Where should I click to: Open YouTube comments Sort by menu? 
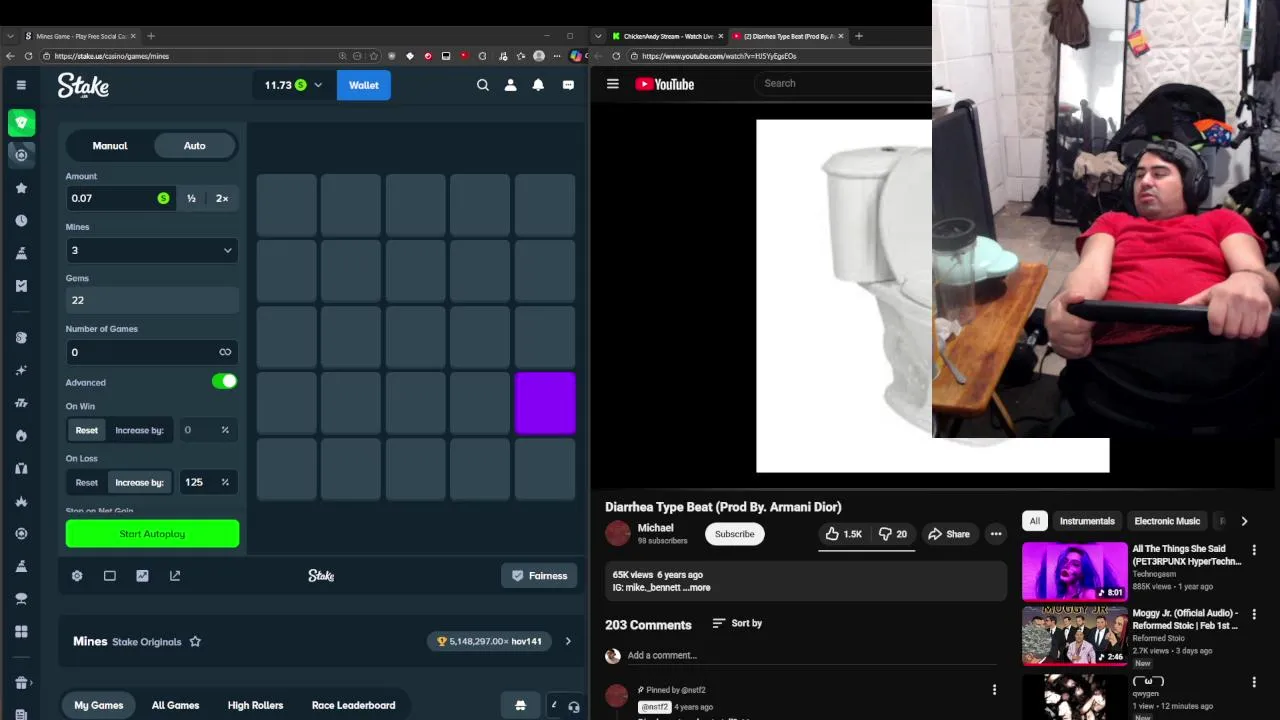(x=737, y=623)
